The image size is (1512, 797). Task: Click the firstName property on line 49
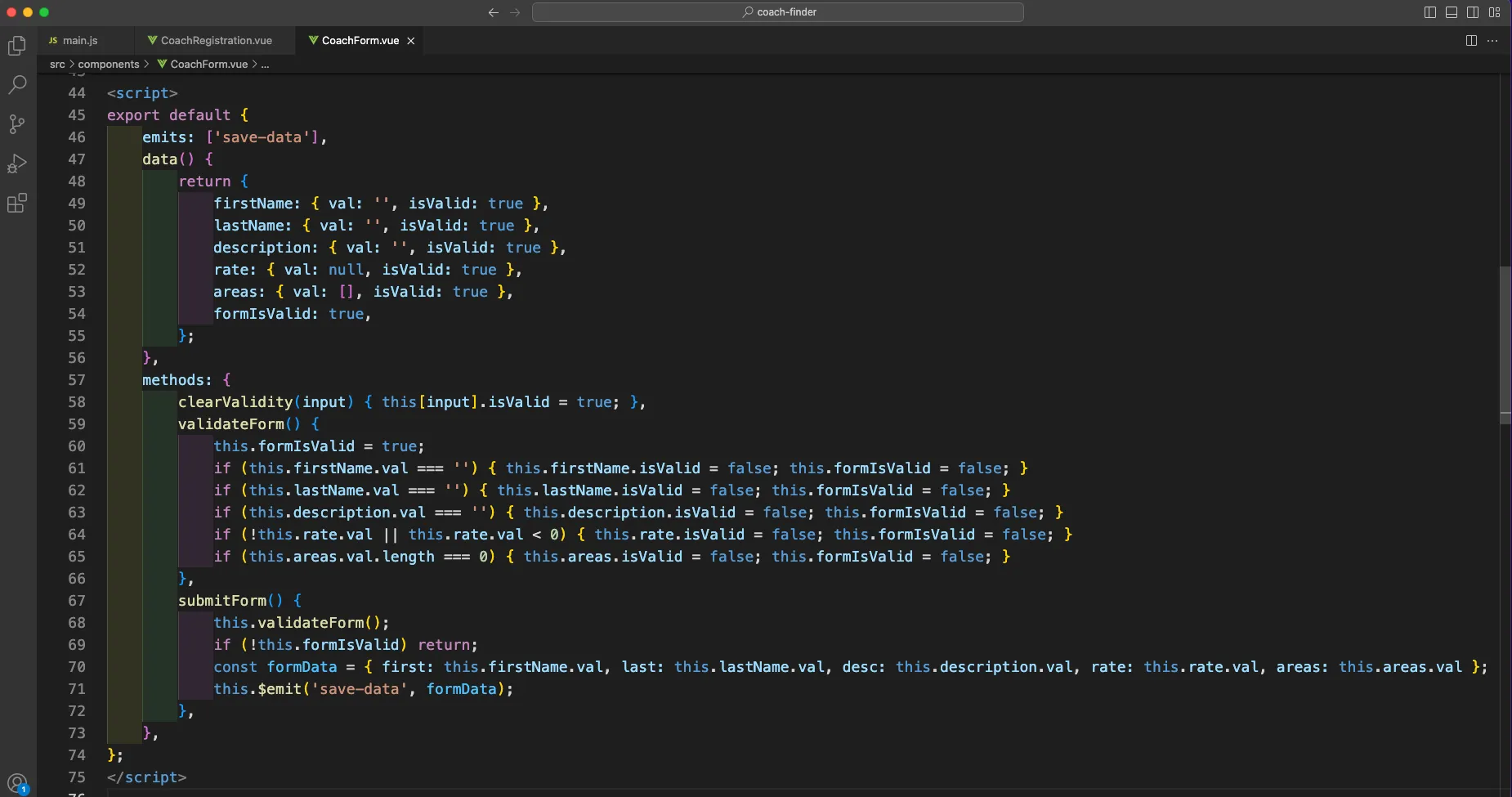(253, 204)
